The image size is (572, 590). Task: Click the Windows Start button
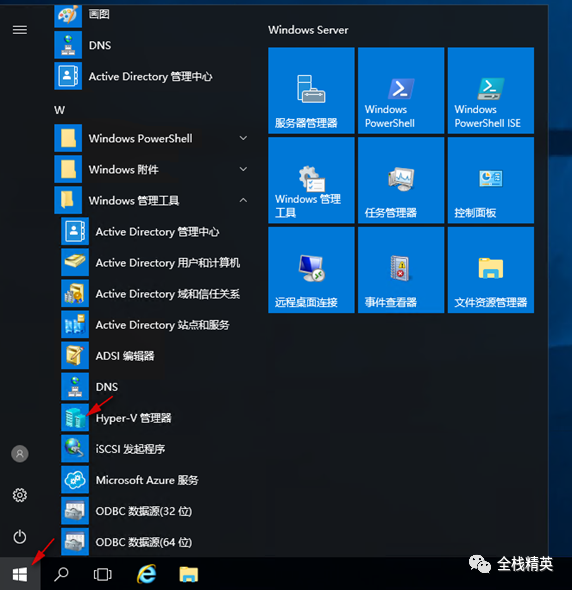click(20, 574)
